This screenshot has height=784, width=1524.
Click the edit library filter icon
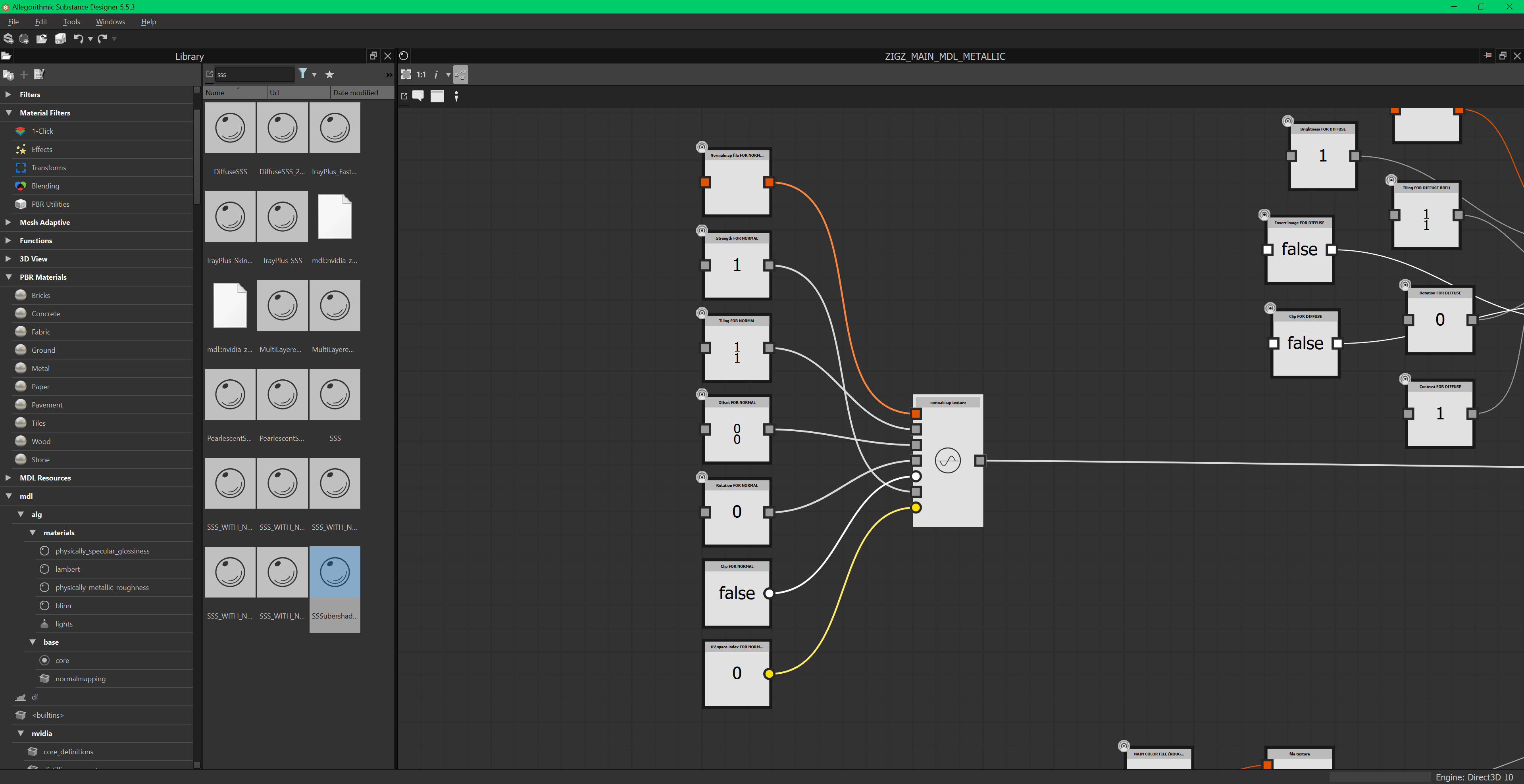click(39, 75)
